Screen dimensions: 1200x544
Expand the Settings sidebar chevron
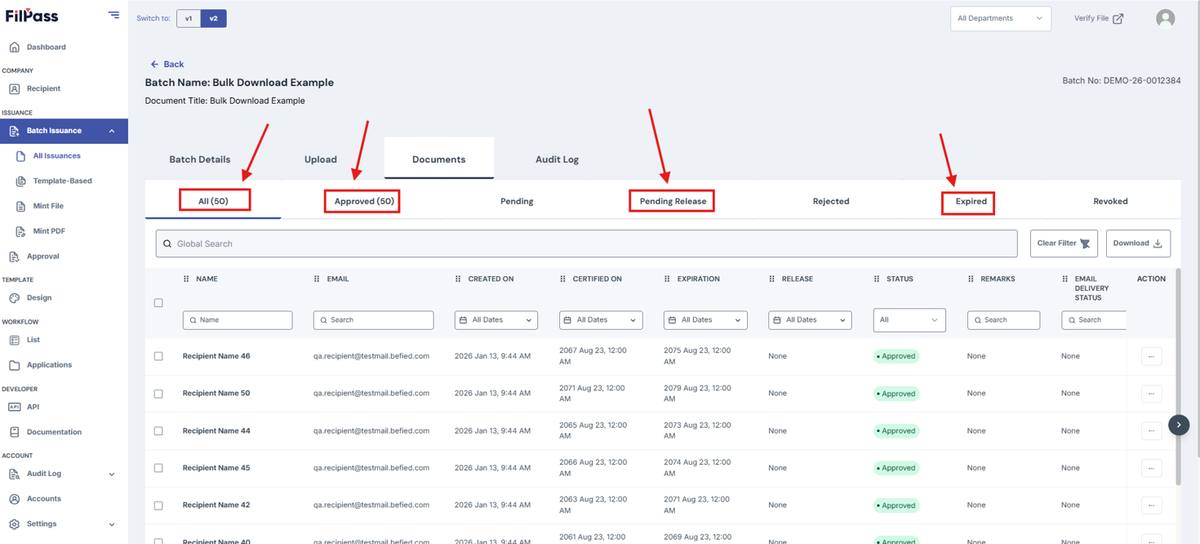112,524
